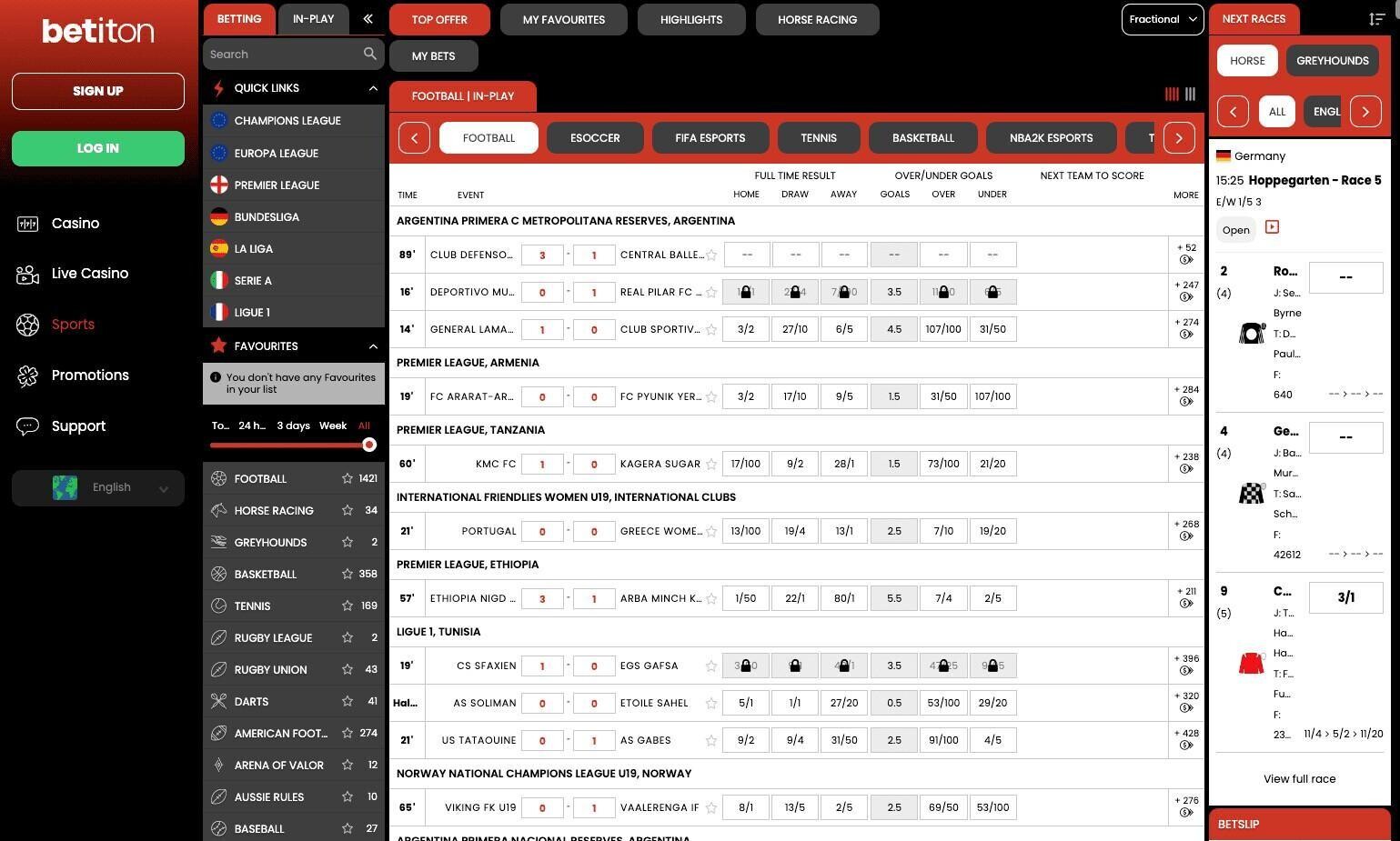Select the NBA2K Esports tab
This screenshot has width=1400, height=841.
click(1051, 138)
